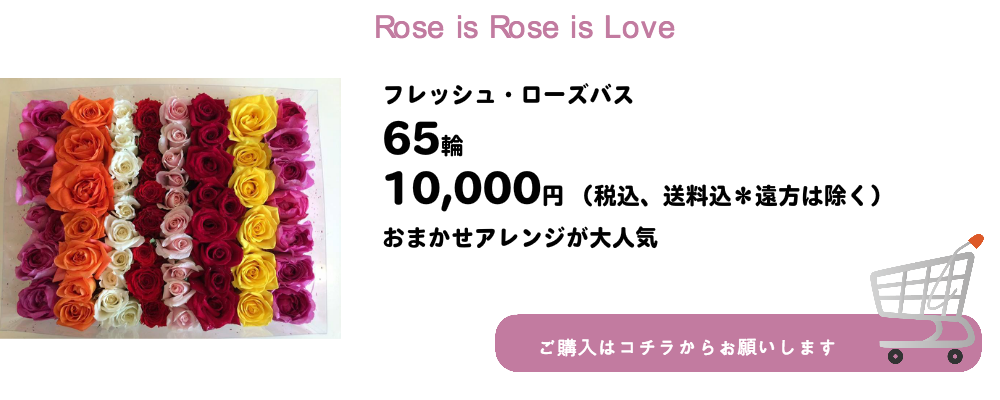Click the narrow dark red rose column beside white
Image resolution: width=1000 pixels, height=400 pixels.
coord(149,210)
